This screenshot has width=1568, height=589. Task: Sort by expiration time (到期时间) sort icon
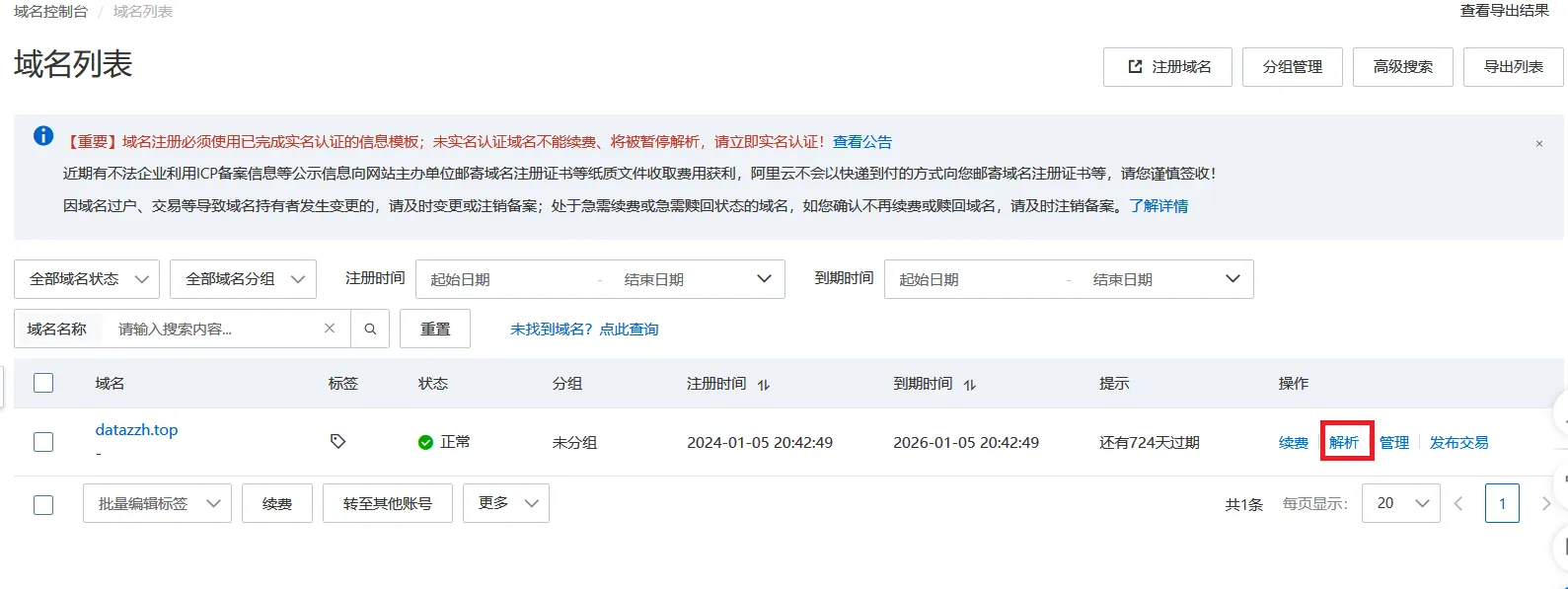[x=970, y=385]
